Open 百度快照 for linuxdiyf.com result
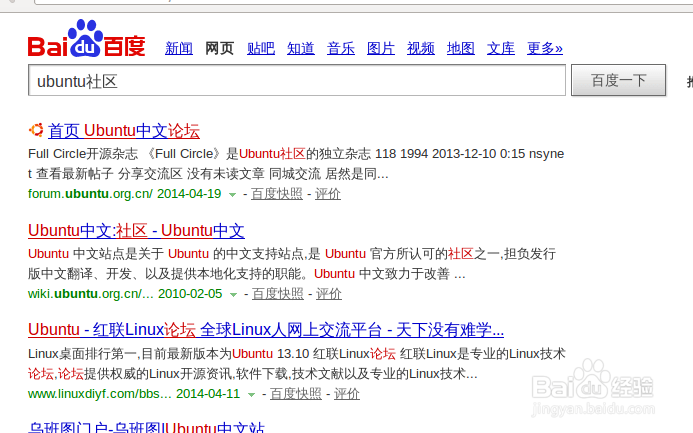This screenshot has height=433, width=693. point(296,393)
